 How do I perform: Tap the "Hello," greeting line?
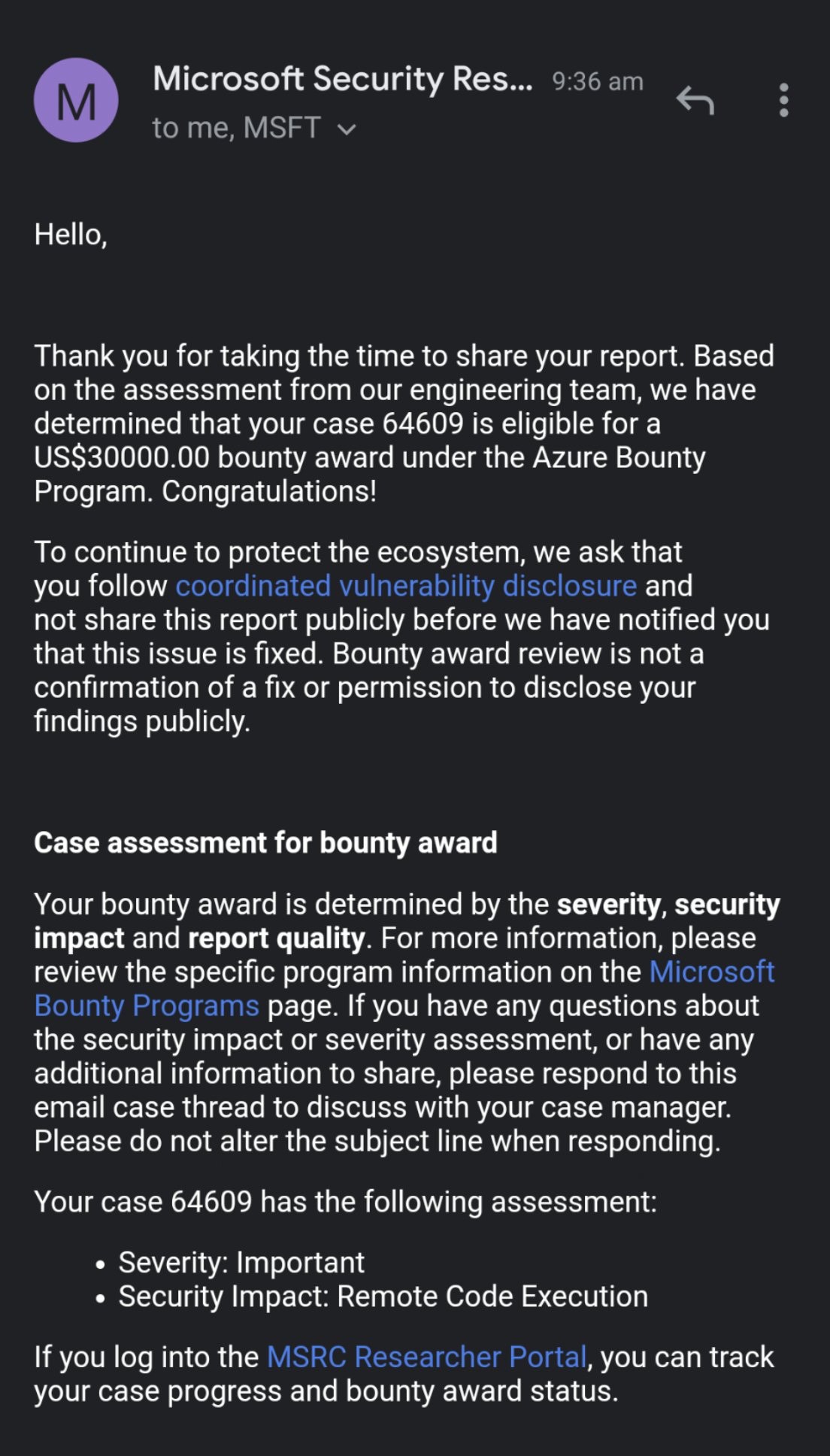72,234
